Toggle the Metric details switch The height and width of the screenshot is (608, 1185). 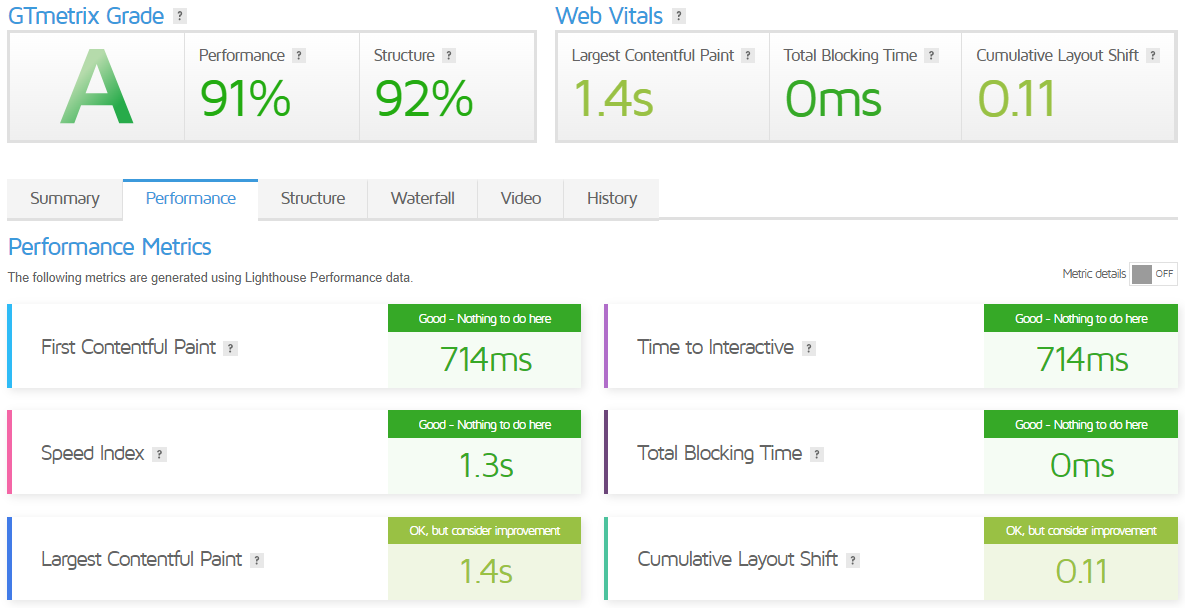pos(1153,274)
